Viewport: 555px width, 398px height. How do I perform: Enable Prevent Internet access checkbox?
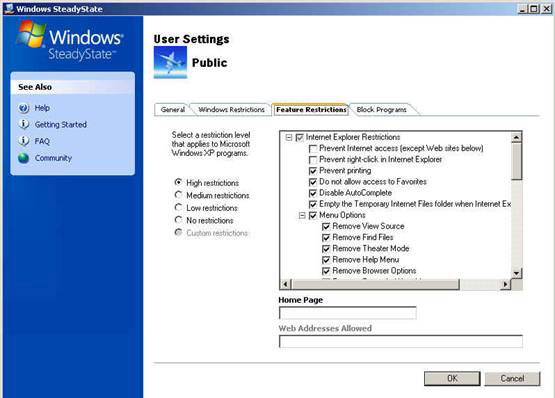(x=313, y=149)
